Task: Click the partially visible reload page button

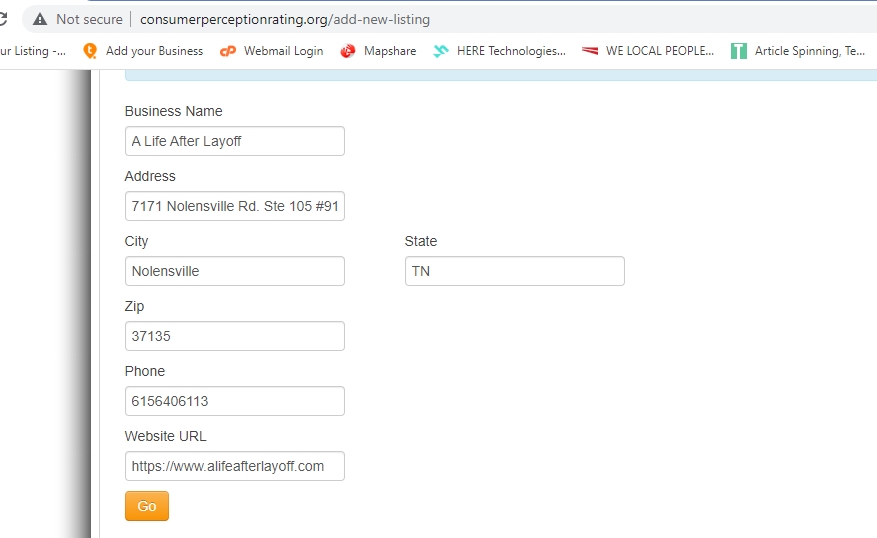Action: click(3, 19)
